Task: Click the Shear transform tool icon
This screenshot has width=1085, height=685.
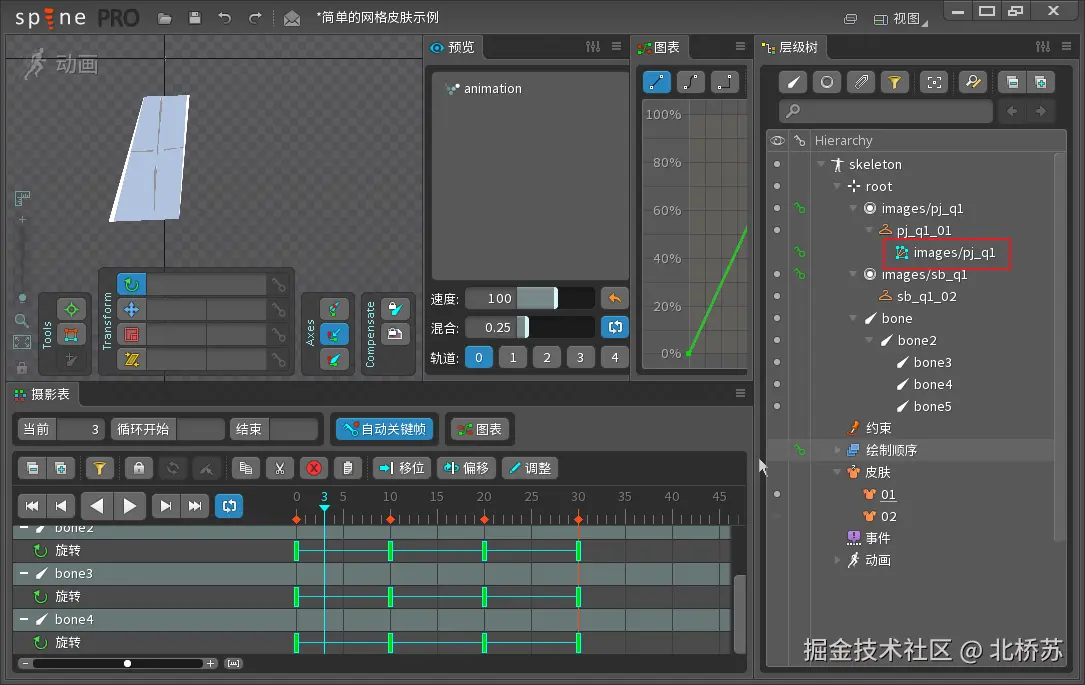Action: point(131,359)
